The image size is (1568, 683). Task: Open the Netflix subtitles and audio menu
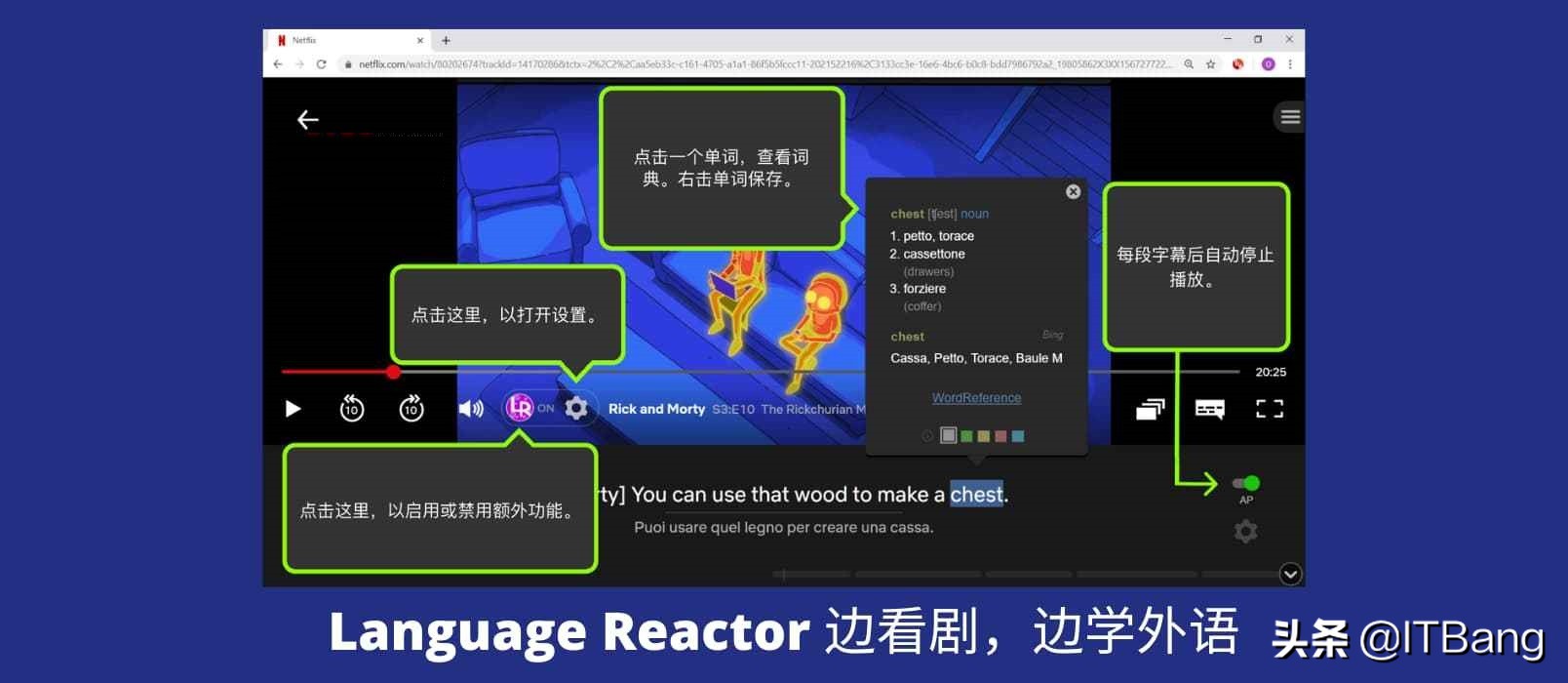pyautogui.click(x=1210, y=409)
